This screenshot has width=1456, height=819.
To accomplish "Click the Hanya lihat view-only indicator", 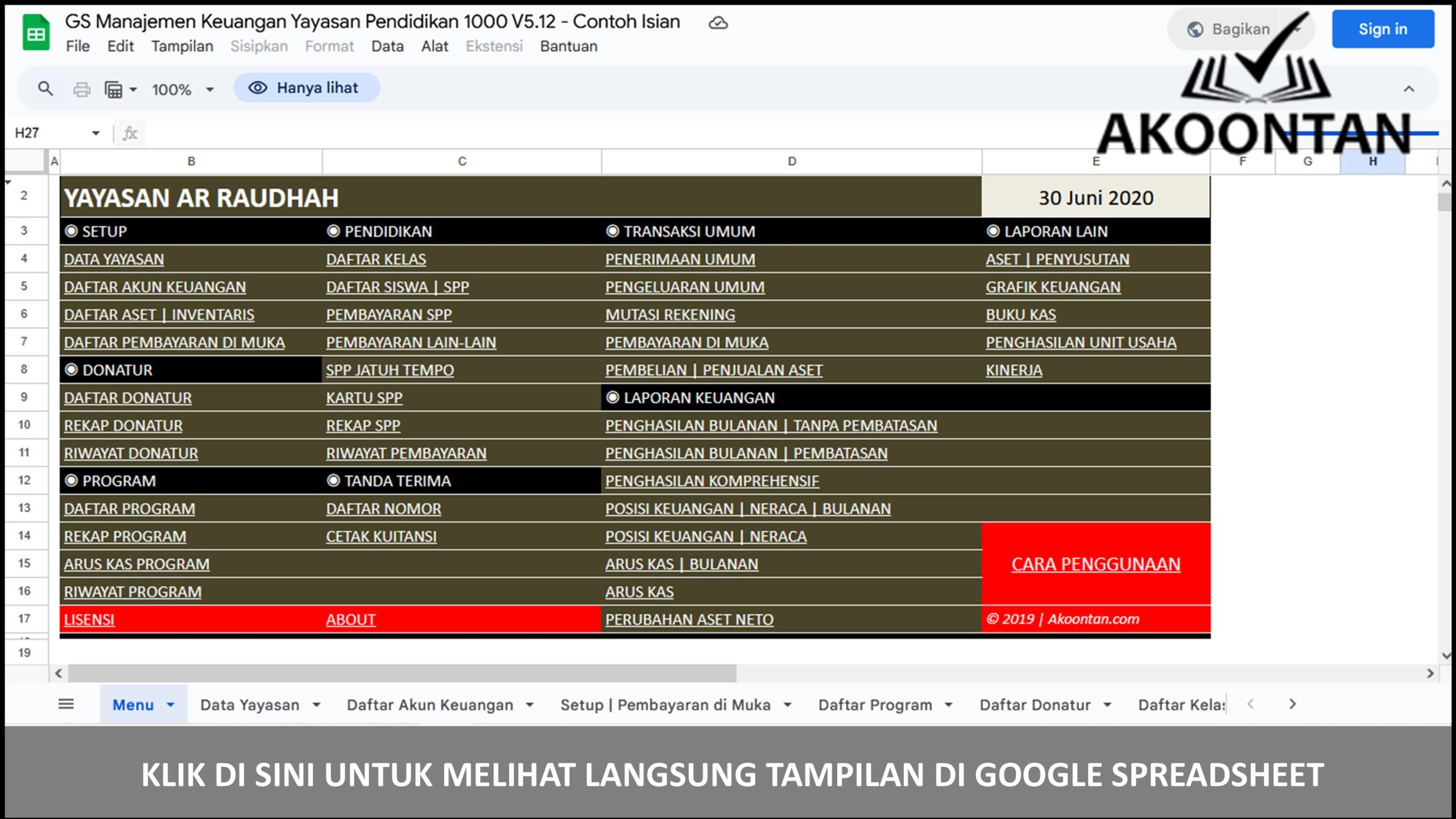I will point(307,87).
